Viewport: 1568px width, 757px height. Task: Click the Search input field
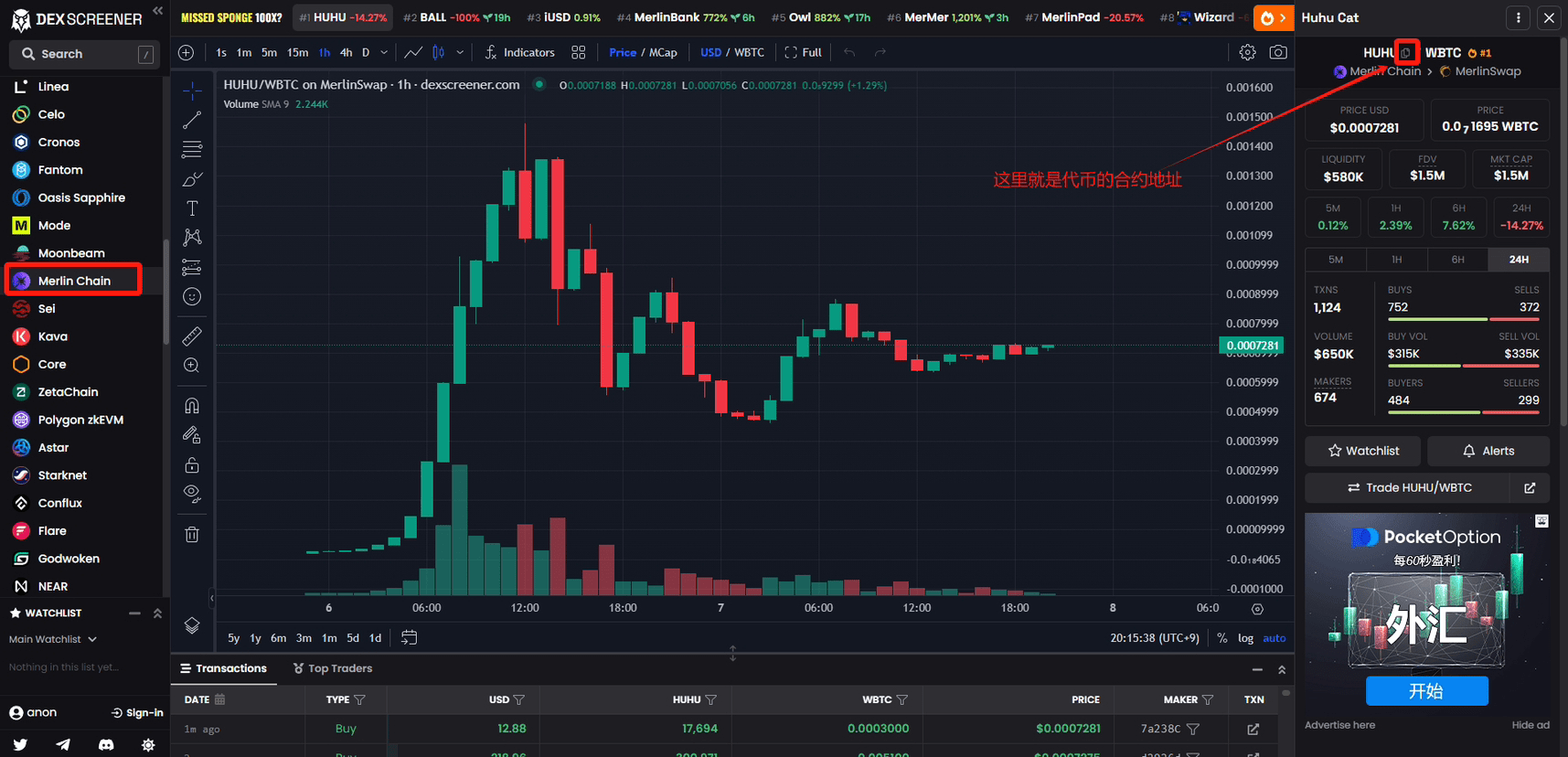[85, 54]
